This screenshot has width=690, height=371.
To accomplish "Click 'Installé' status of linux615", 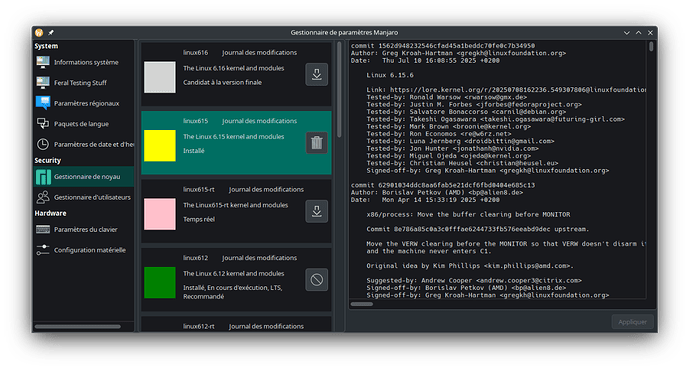I will [194, 151].
